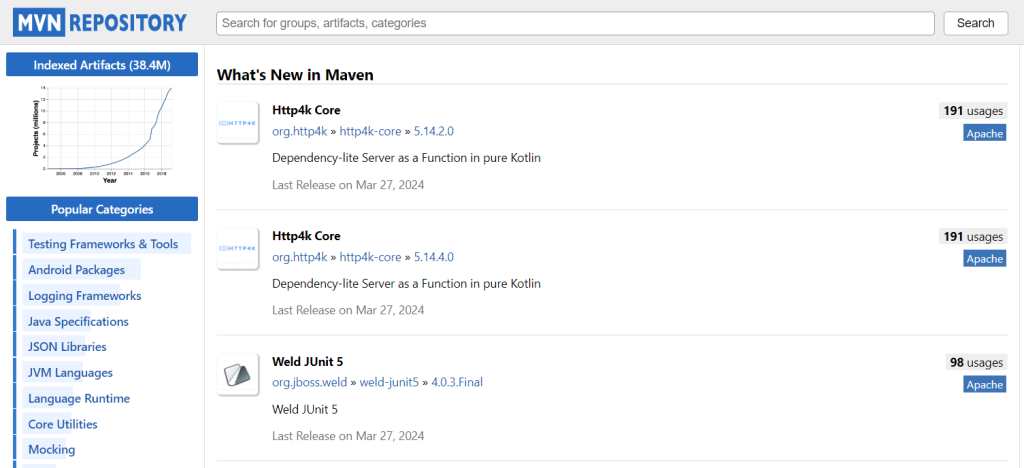Click the Weld JUnit 5 artifact icon
This screenshot has height=468, width=1024.
point(238,374)
